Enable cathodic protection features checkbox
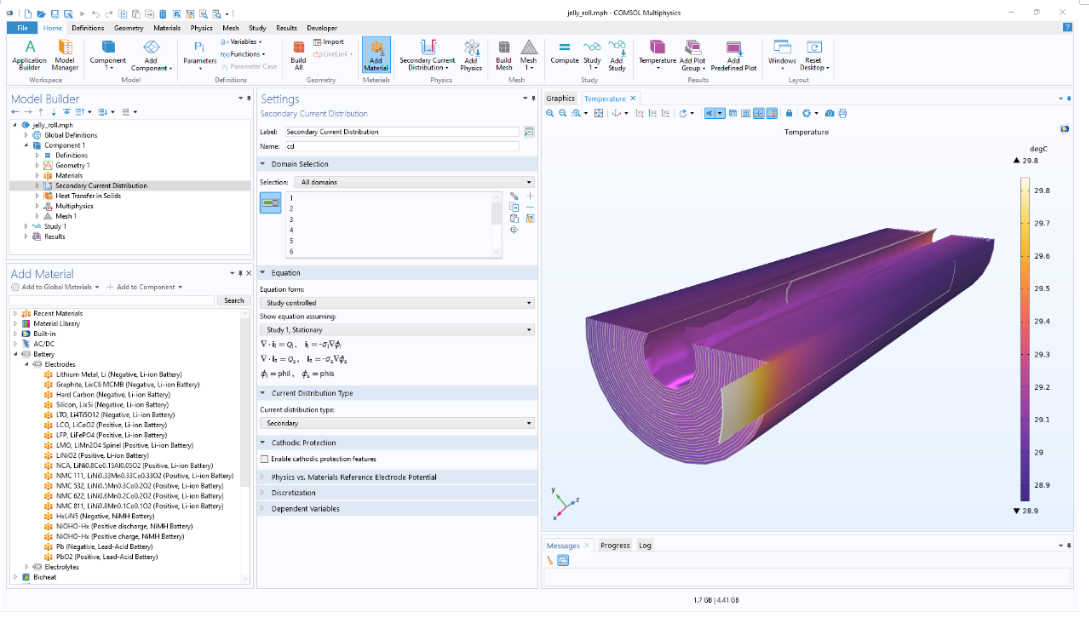This screenshot has height=619, width=1089. [265, 459]
